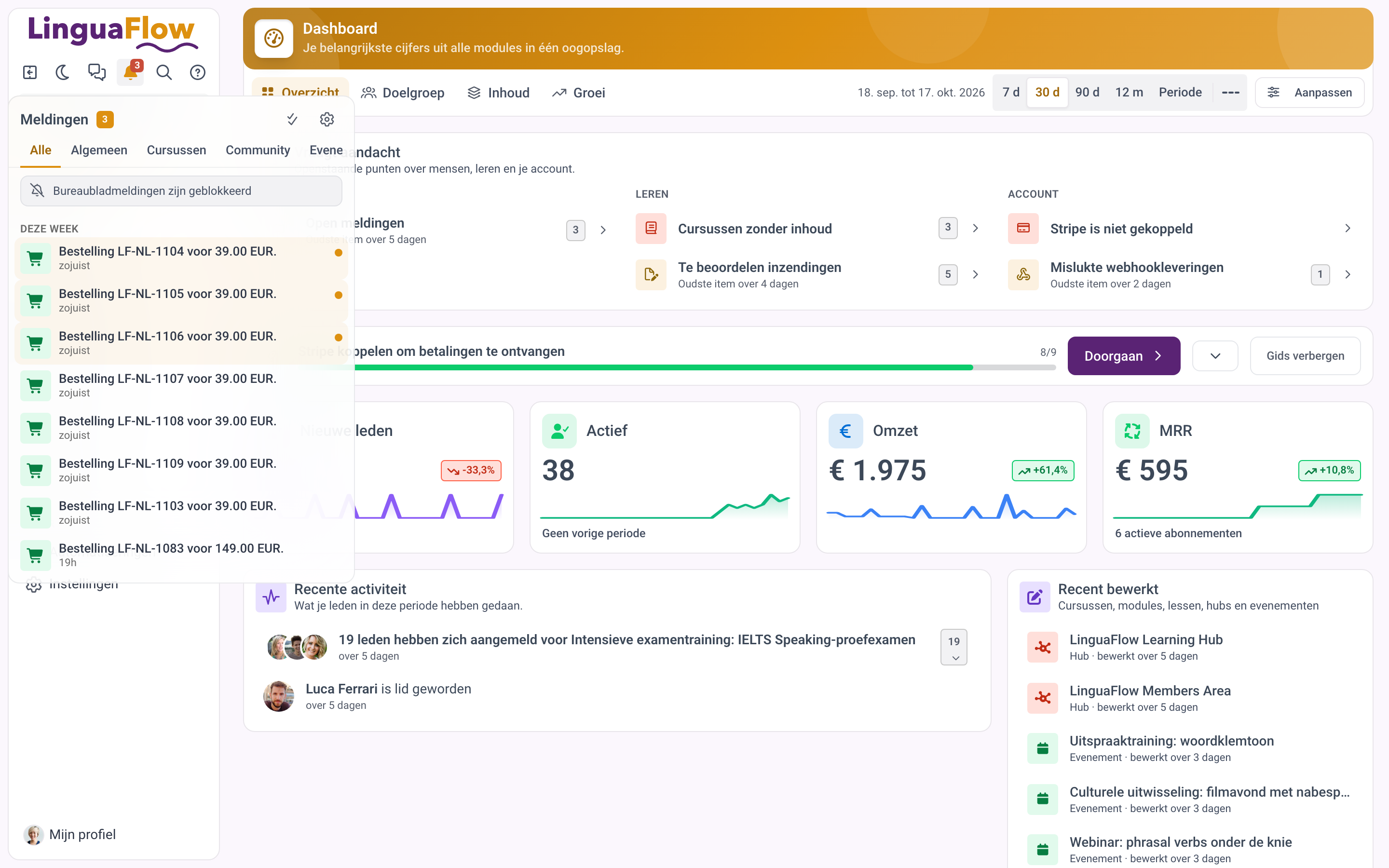Switch to the Inhoud tab
This screenshot has width=1389, height=868.
point(498,93)
